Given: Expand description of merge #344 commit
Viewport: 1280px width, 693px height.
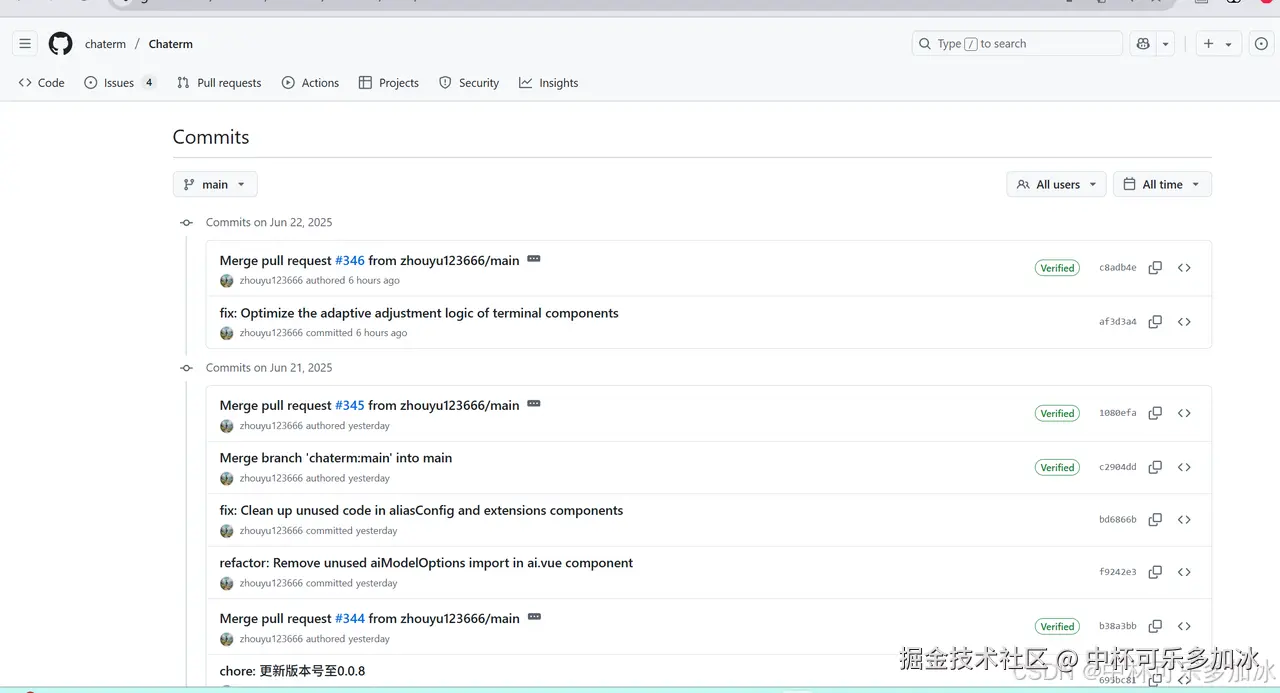Looking at the screenshot, I should click(x=534, y=617).
